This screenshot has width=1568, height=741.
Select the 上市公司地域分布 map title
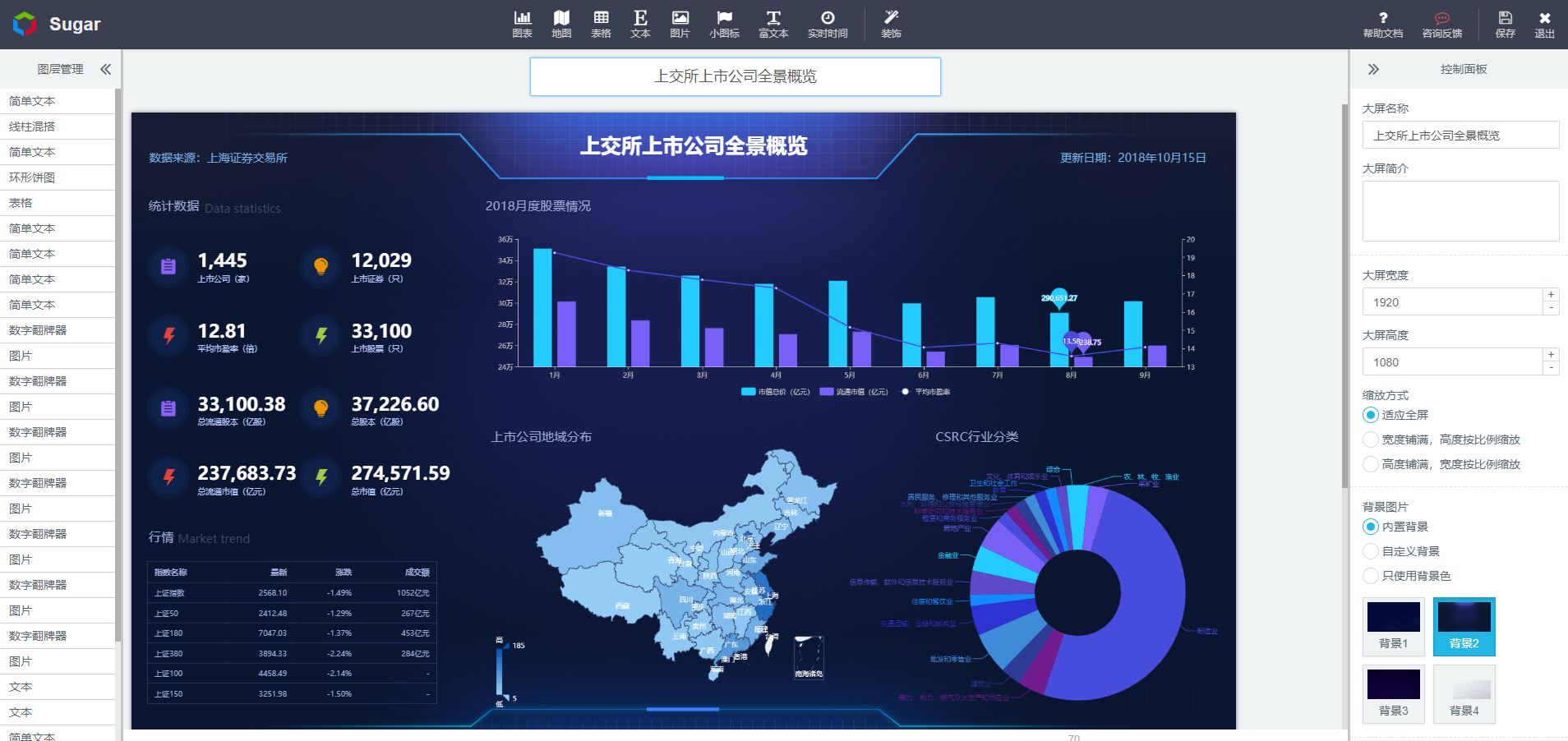click(x=541, y=437)
